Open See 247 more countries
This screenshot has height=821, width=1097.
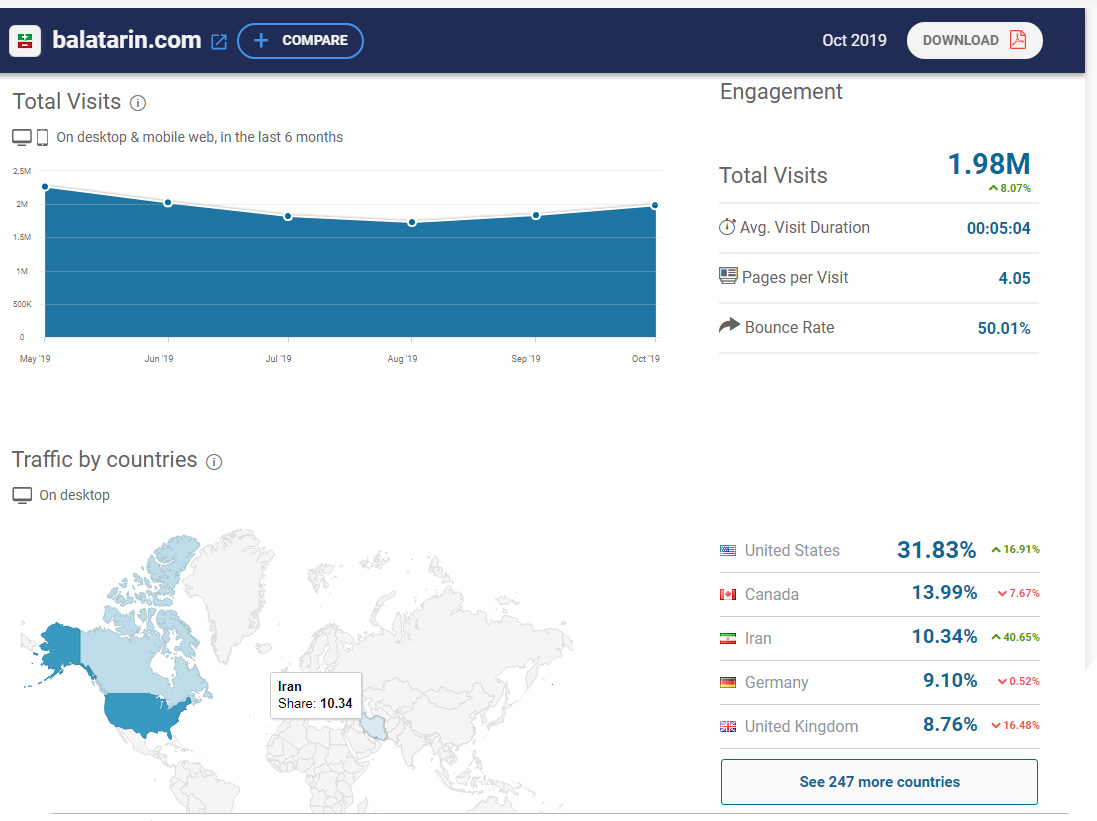[x=879, y=782]
